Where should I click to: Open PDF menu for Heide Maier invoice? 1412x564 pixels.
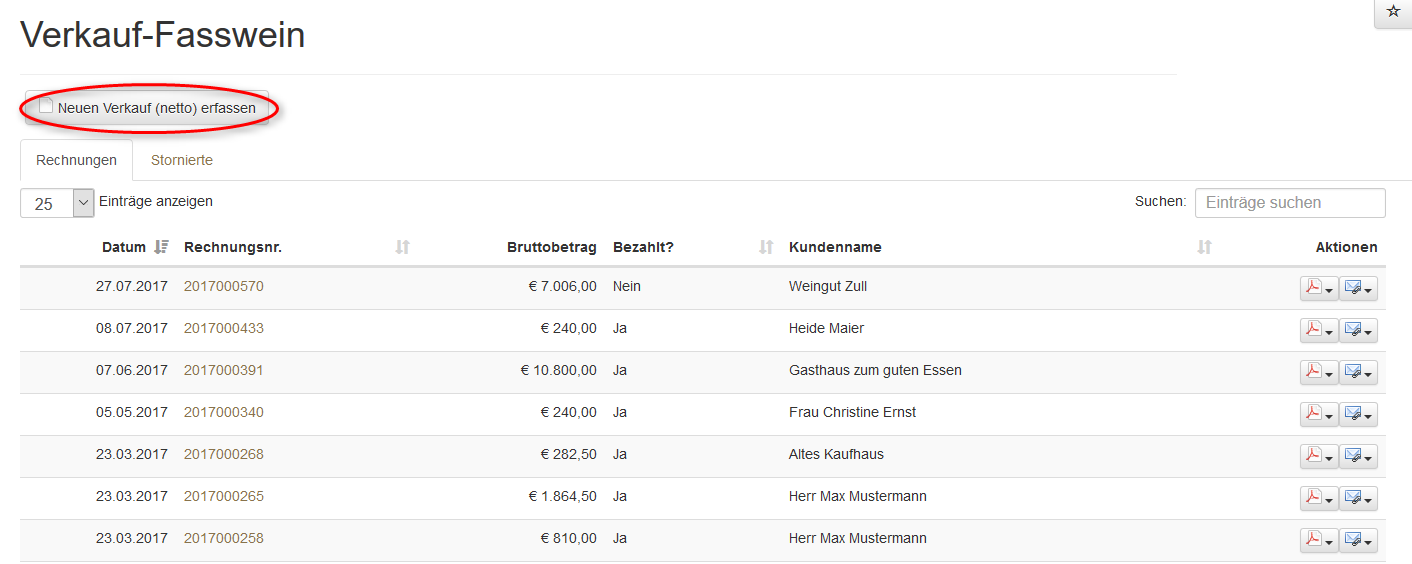pyautogui.click(x=1318, y=330)
